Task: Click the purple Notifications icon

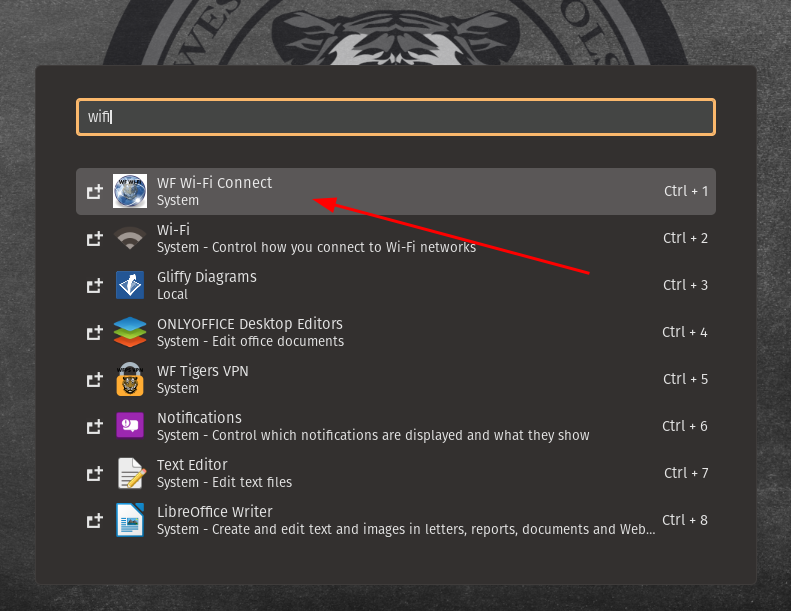Action: click(x=130, y=426)
